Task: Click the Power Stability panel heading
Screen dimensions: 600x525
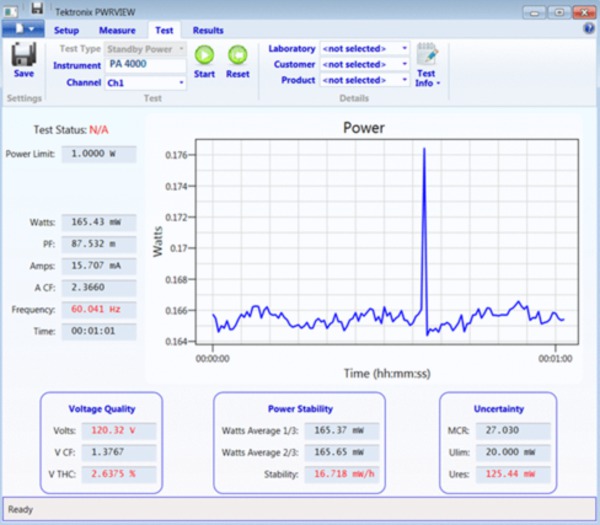Action: point(300,409)
